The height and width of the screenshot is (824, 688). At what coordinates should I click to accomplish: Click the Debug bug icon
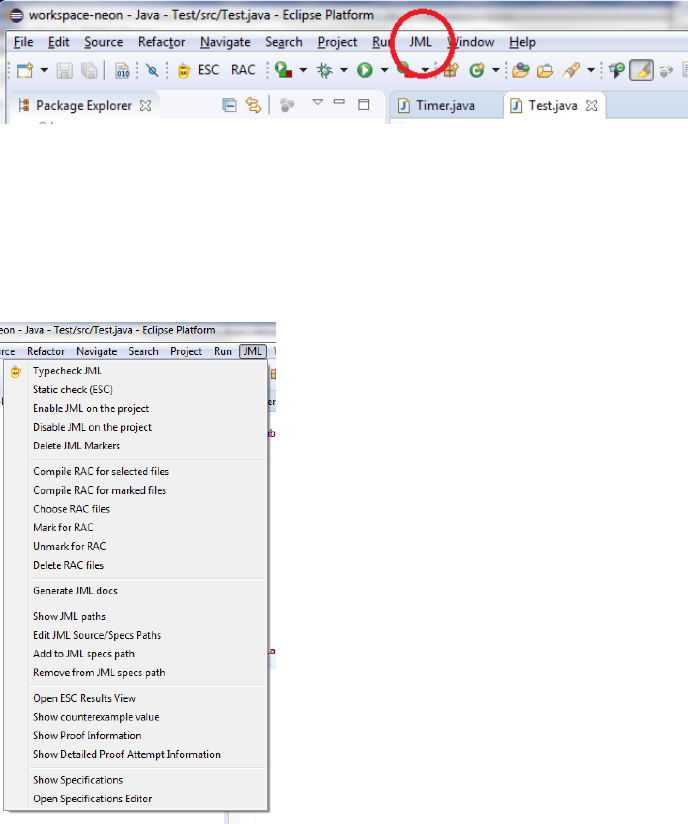click(325, 70)
